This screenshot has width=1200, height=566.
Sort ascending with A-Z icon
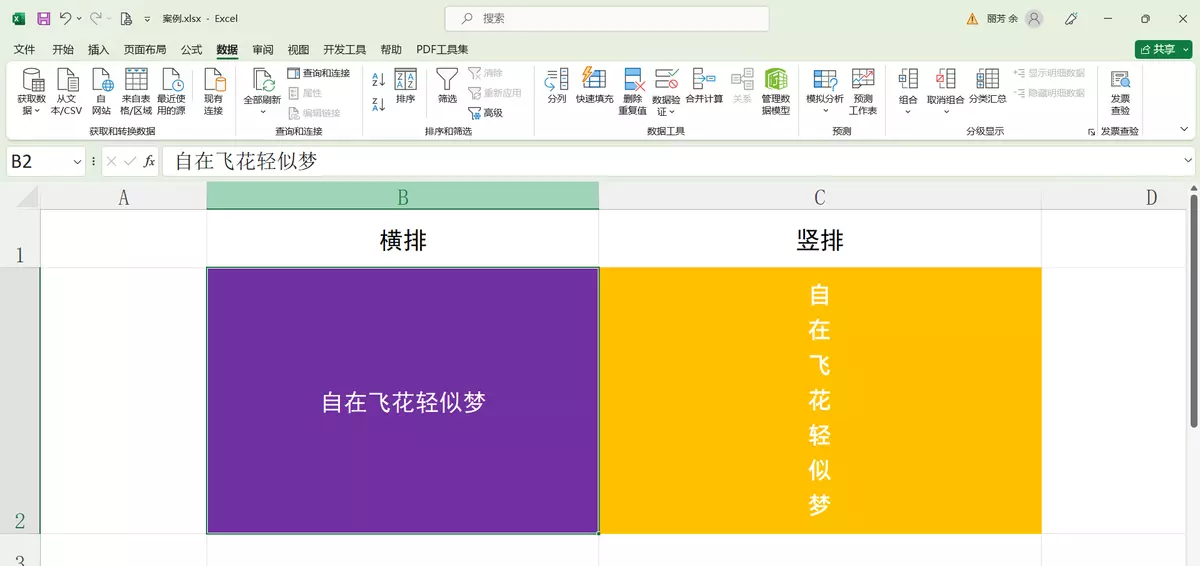point(378,79)
